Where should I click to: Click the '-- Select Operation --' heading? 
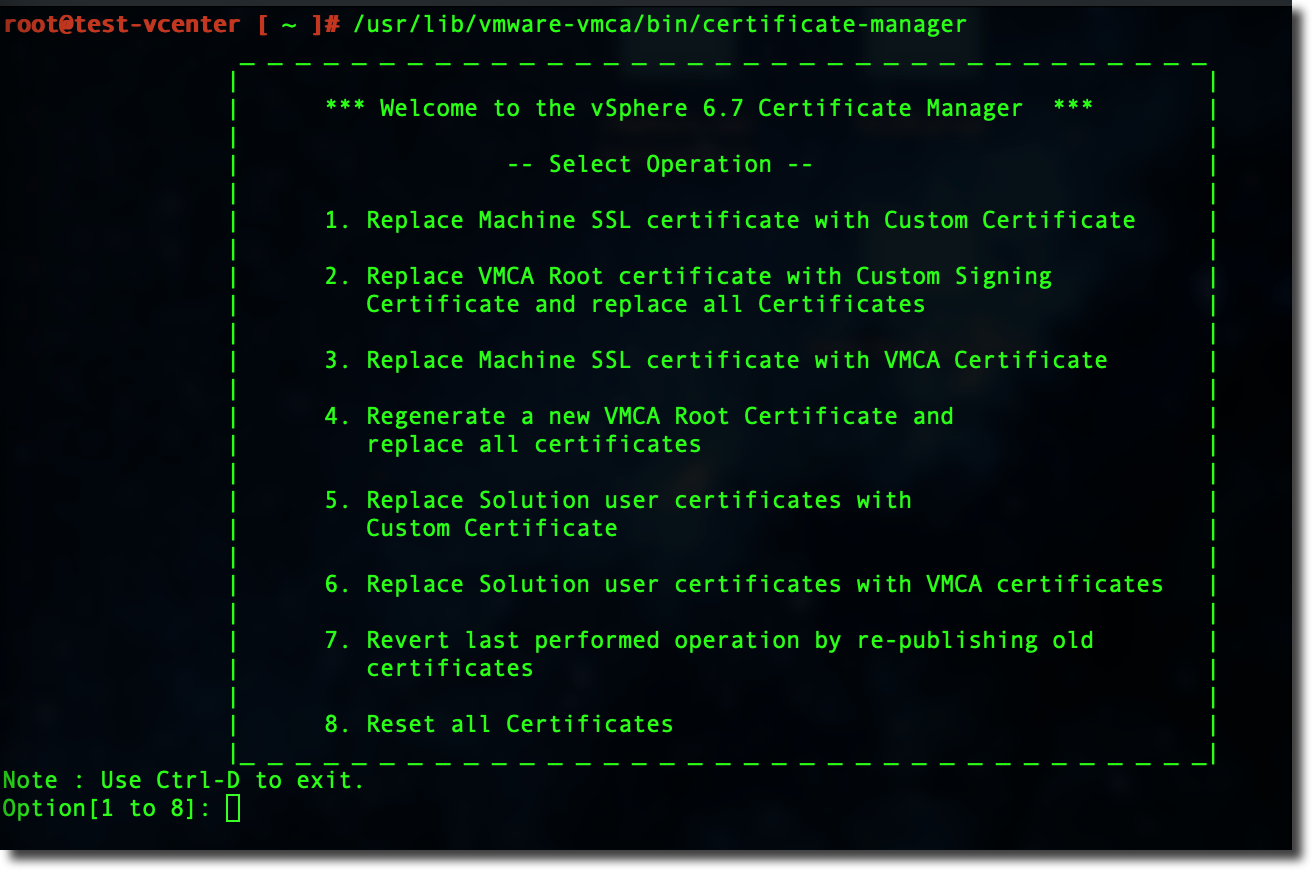(660, 164)
